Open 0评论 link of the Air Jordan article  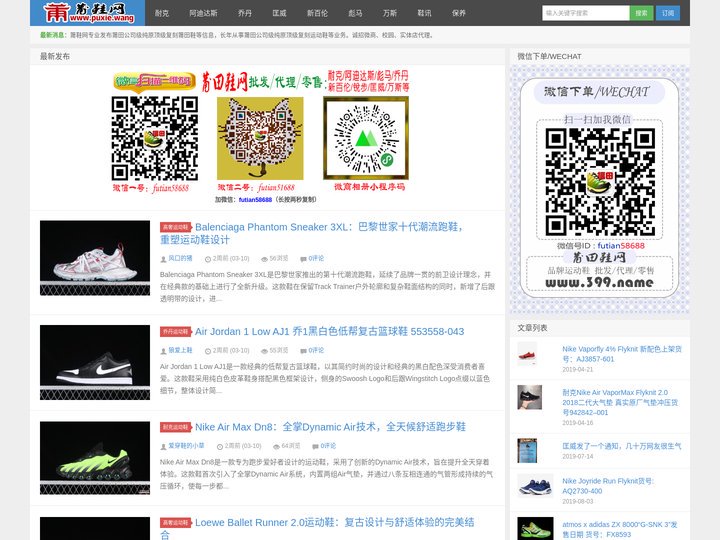click(316, 350)
